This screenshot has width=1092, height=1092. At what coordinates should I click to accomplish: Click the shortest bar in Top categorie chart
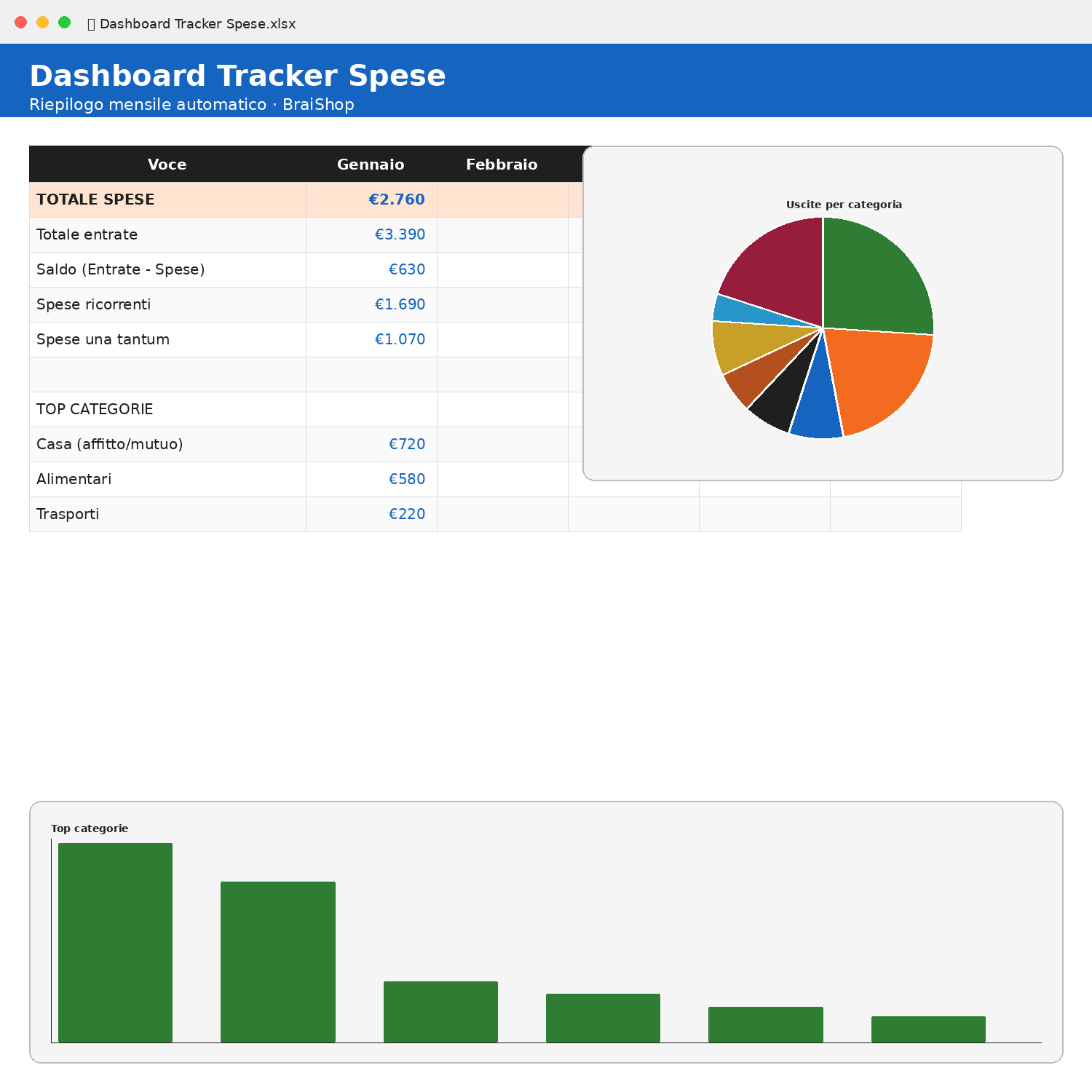click(x=928, y=1029)
